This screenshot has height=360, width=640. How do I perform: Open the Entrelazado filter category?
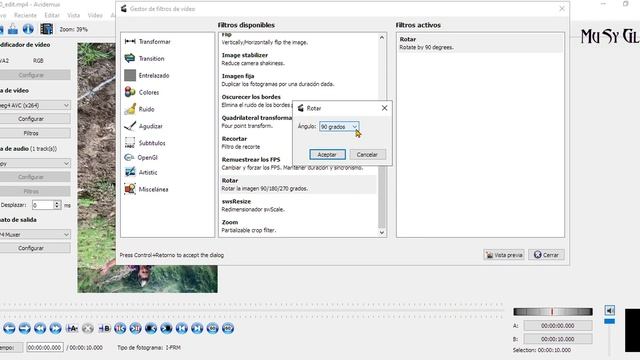click(147, 76)
